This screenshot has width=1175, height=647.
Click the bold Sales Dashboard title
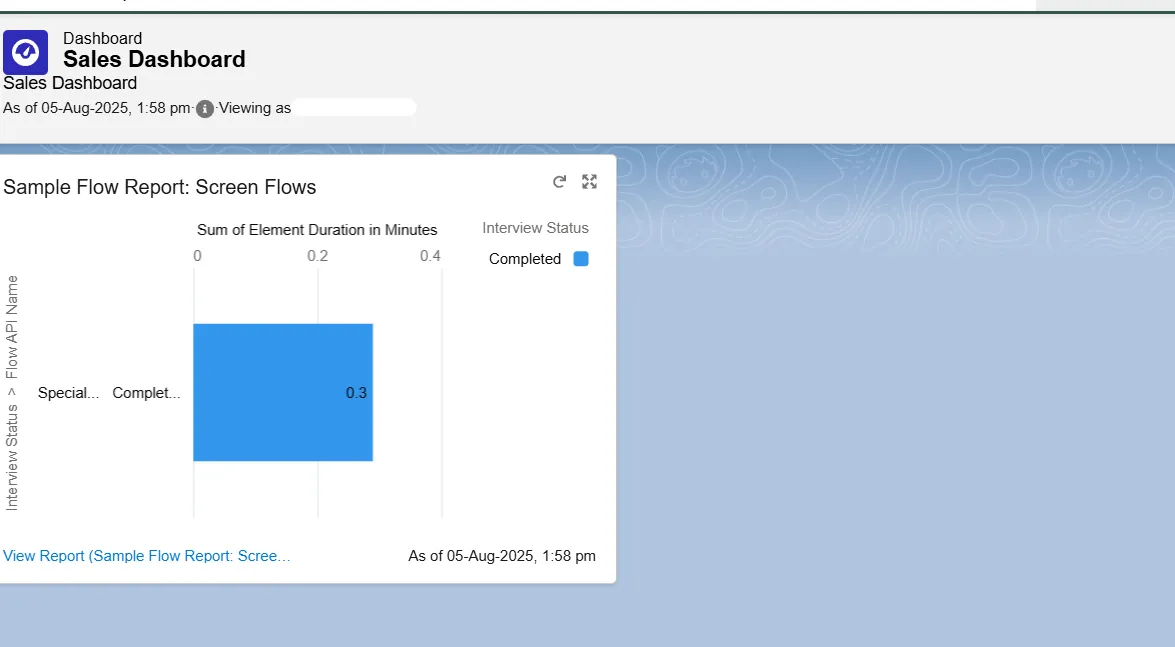click(154, 60)
